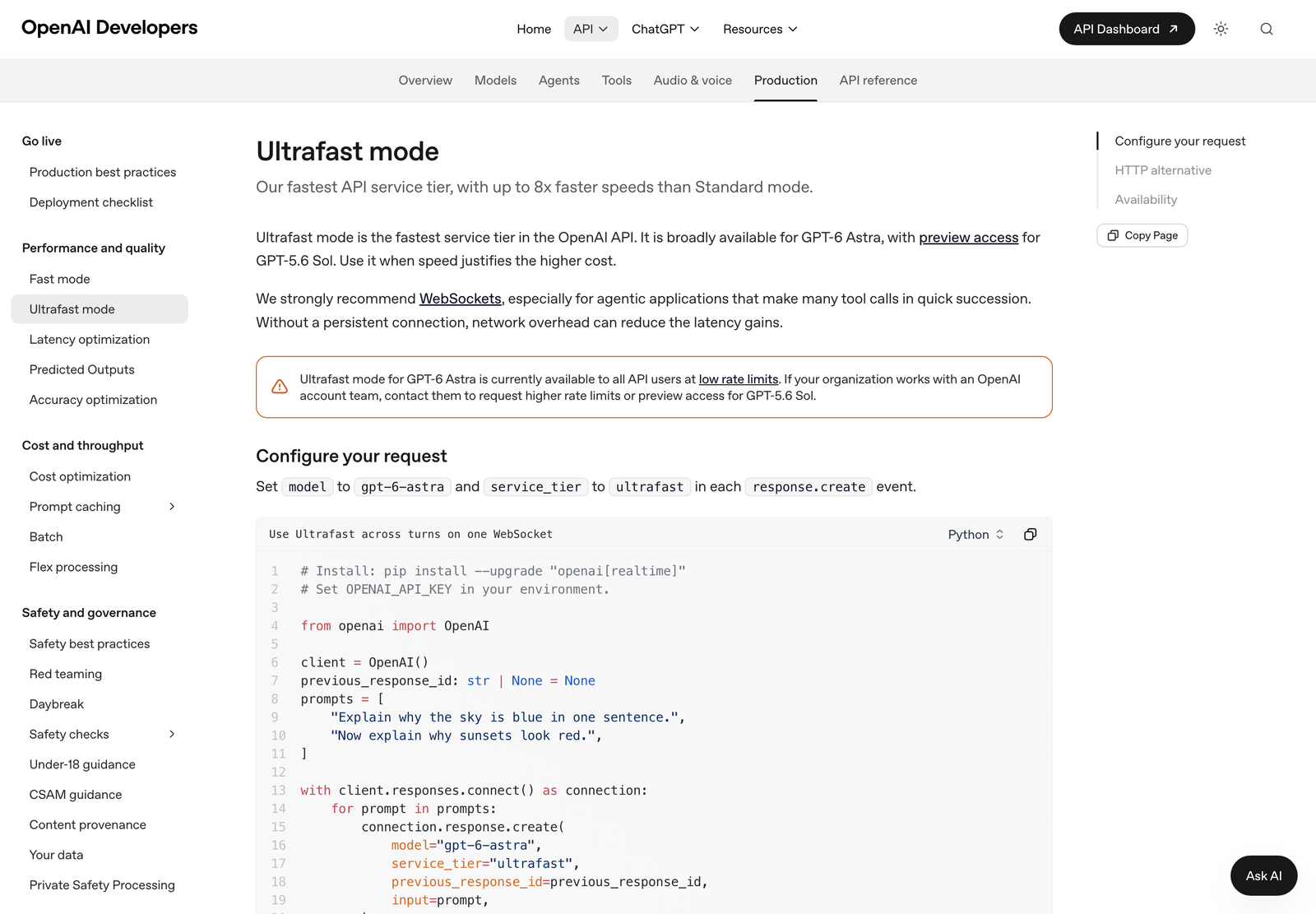
Task: Follow the WebSockets link
Action: click(x=461, y=299)
